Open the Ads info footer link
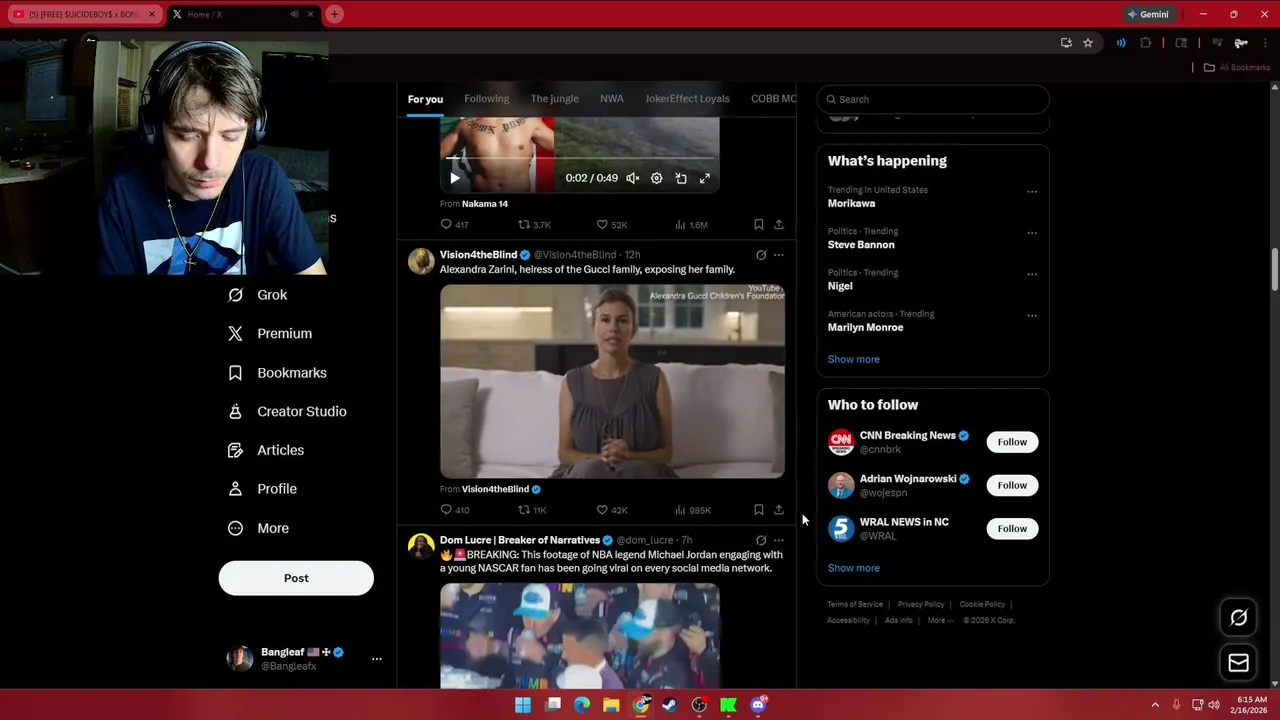This screenshot has height=720, width=1280. click(899, 620)
